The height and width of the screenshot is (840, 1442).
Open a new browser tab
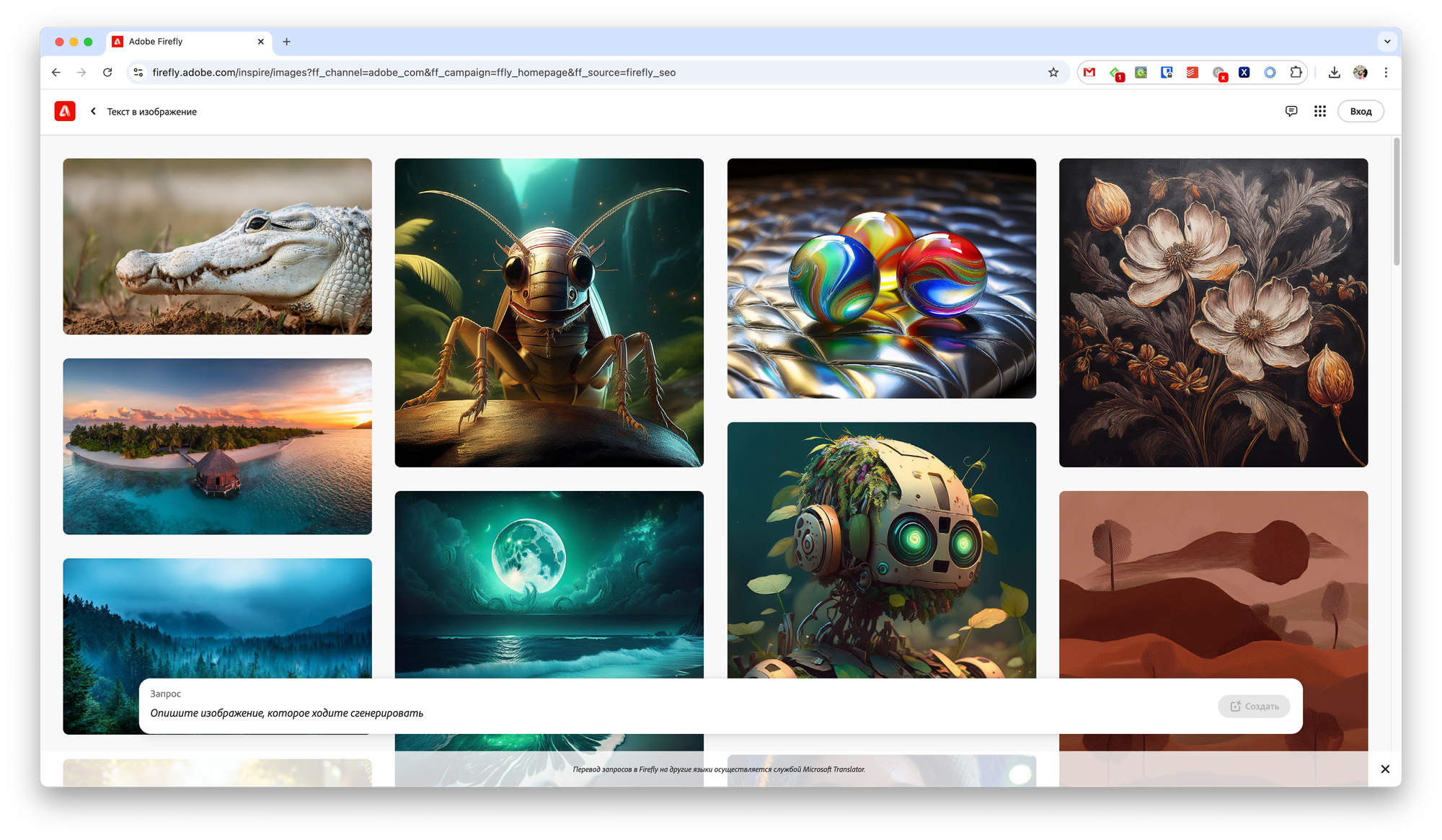[286, 41]
